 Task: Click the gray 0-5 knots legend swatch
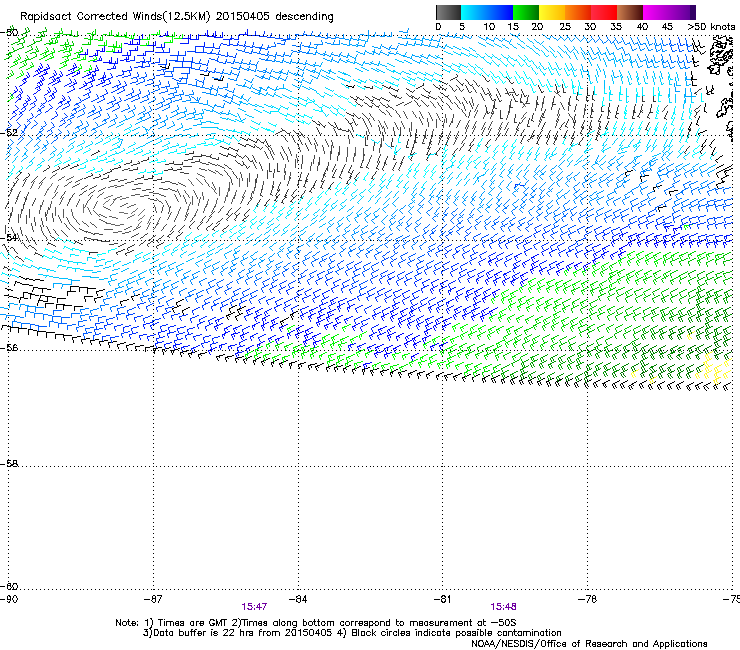pos(448,12)
